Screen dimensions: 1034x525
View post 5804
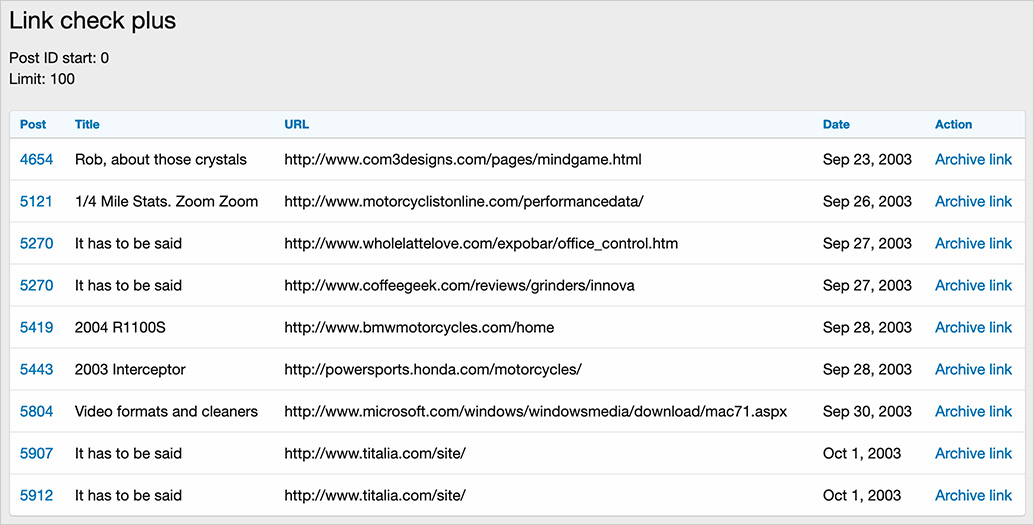[36, 412]
